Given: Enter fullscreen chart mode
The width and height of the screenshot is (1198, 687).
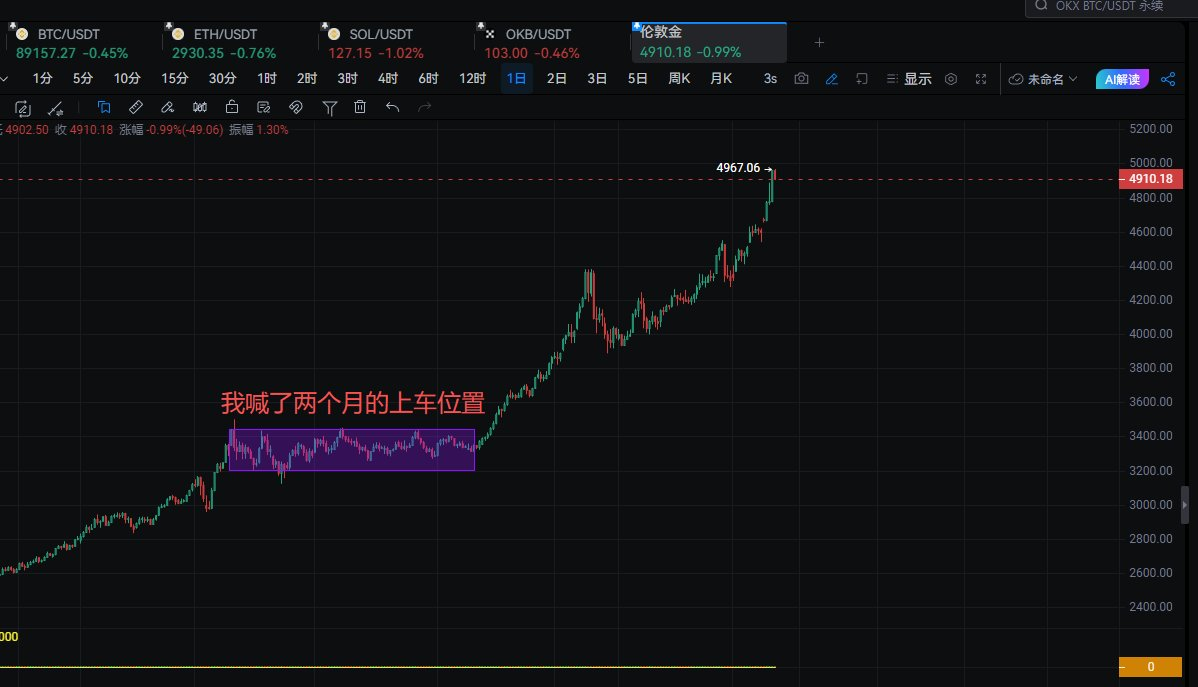Looking at the screenshot, I should pyautogui.click(x=981, y=79).
